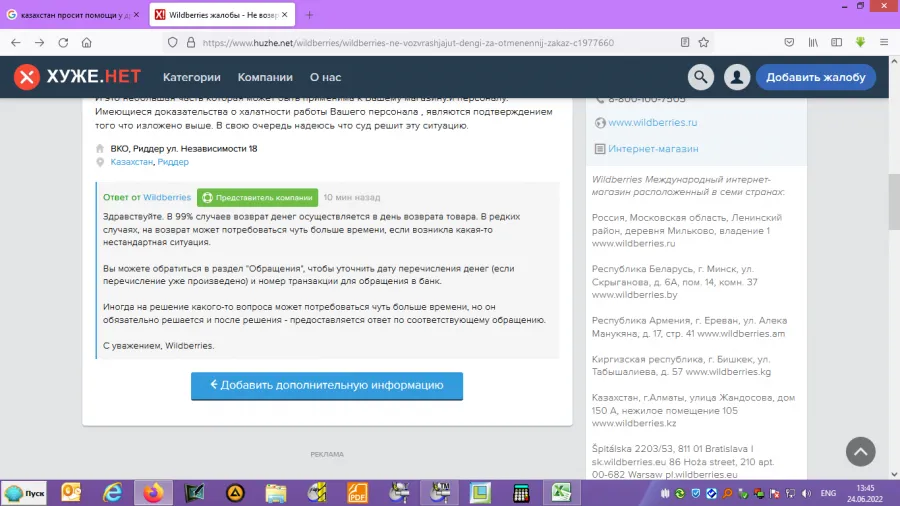
Task: Open the Firefox hamburger menu
Action: pyautogui.click(x=884, y=42)
